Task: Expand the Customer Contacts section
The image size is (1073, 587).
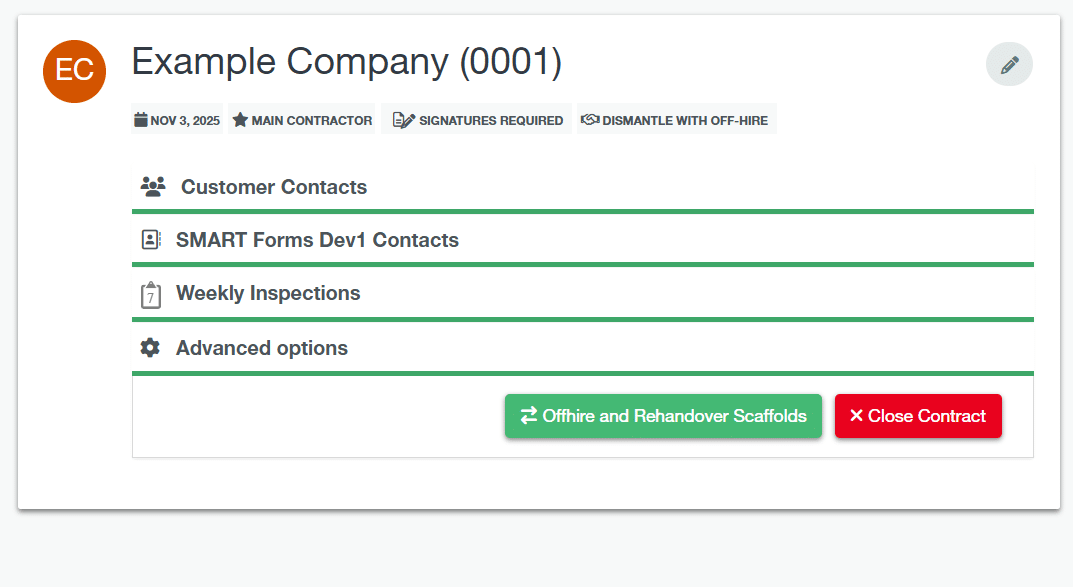Action: [274, 187]
